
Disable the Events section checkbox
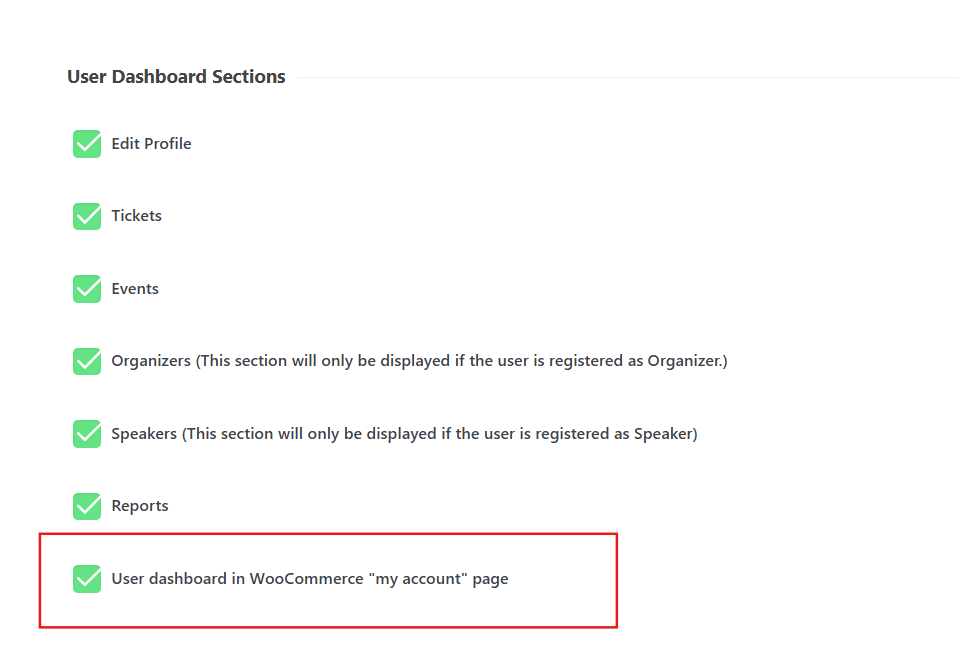tap(87, 289)
